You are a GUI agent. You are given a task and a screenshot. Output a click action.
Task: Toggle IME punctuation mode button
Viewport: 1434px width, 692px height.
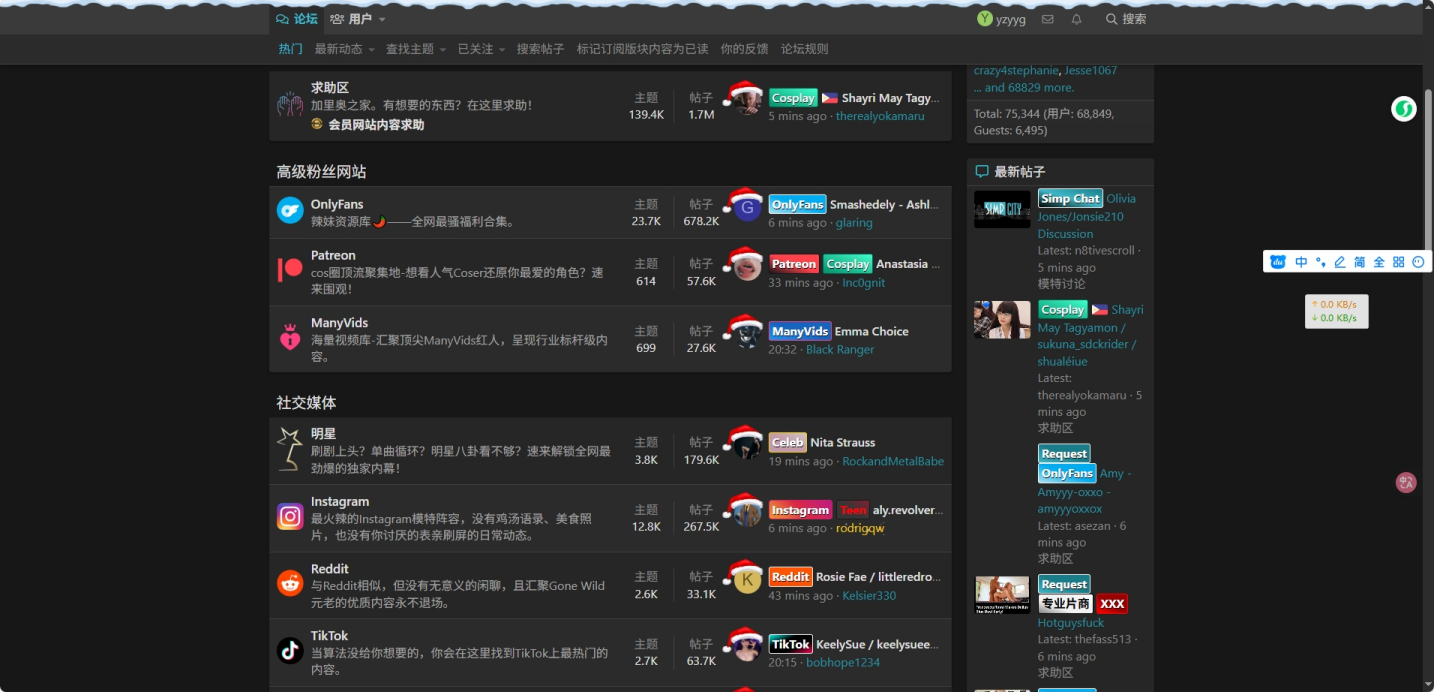[x=1321, y=262]
